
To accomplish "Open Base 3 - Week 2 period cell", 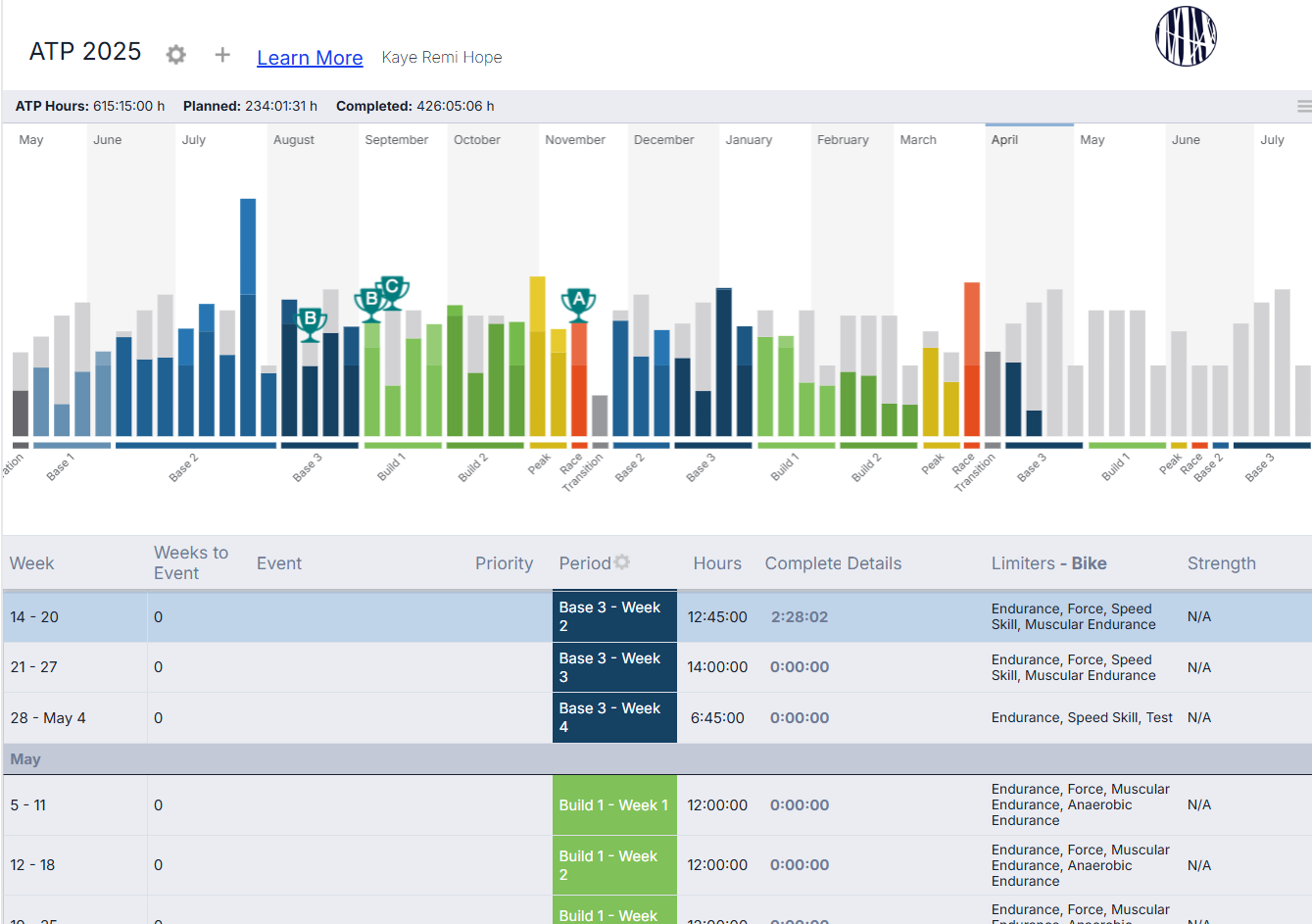I will 614,616.
